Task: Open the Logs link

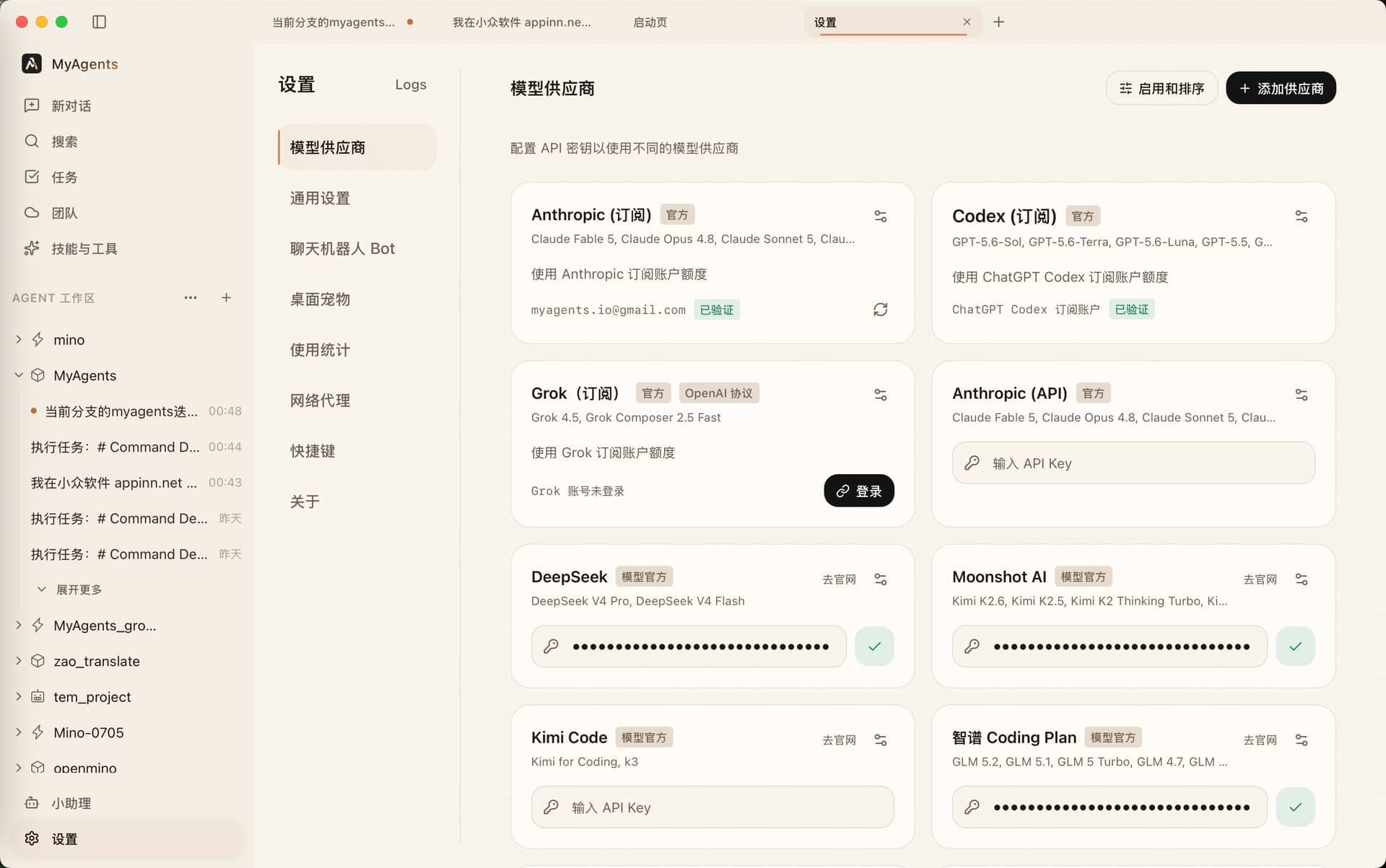Action: point(411,84)
